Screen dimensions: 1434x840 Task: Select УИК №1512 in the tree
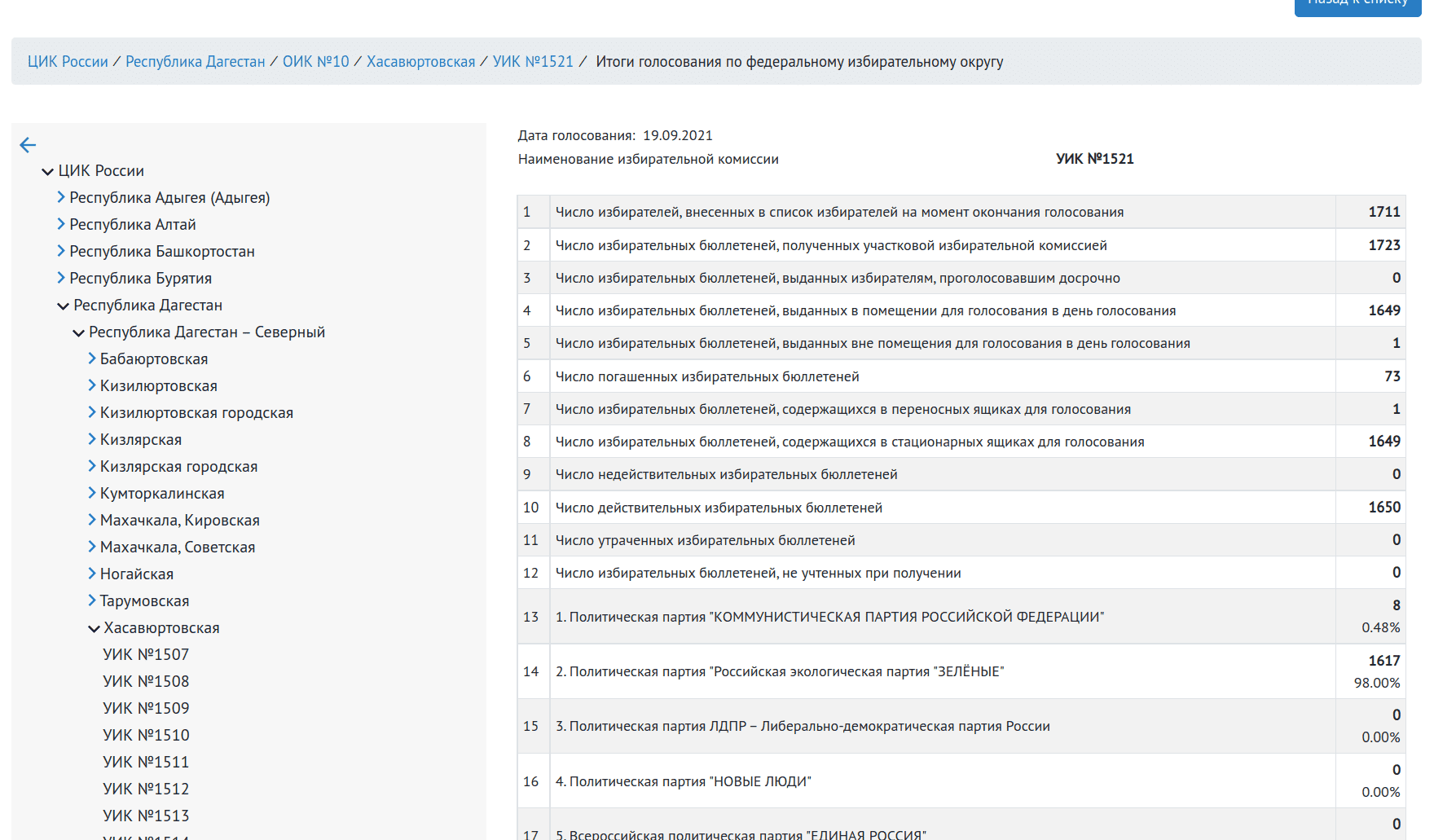146,789
